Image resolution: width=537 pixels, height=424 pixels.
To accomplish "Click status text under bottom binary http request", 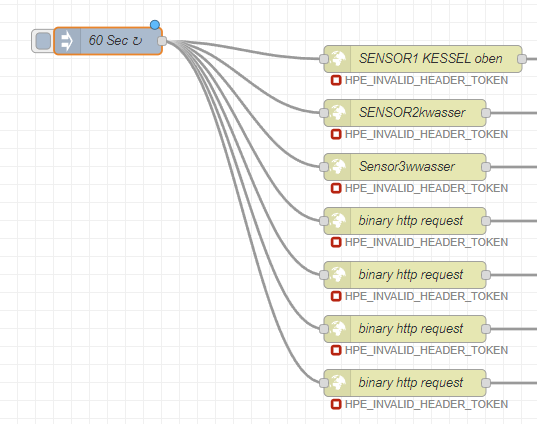I will (426, 404).
